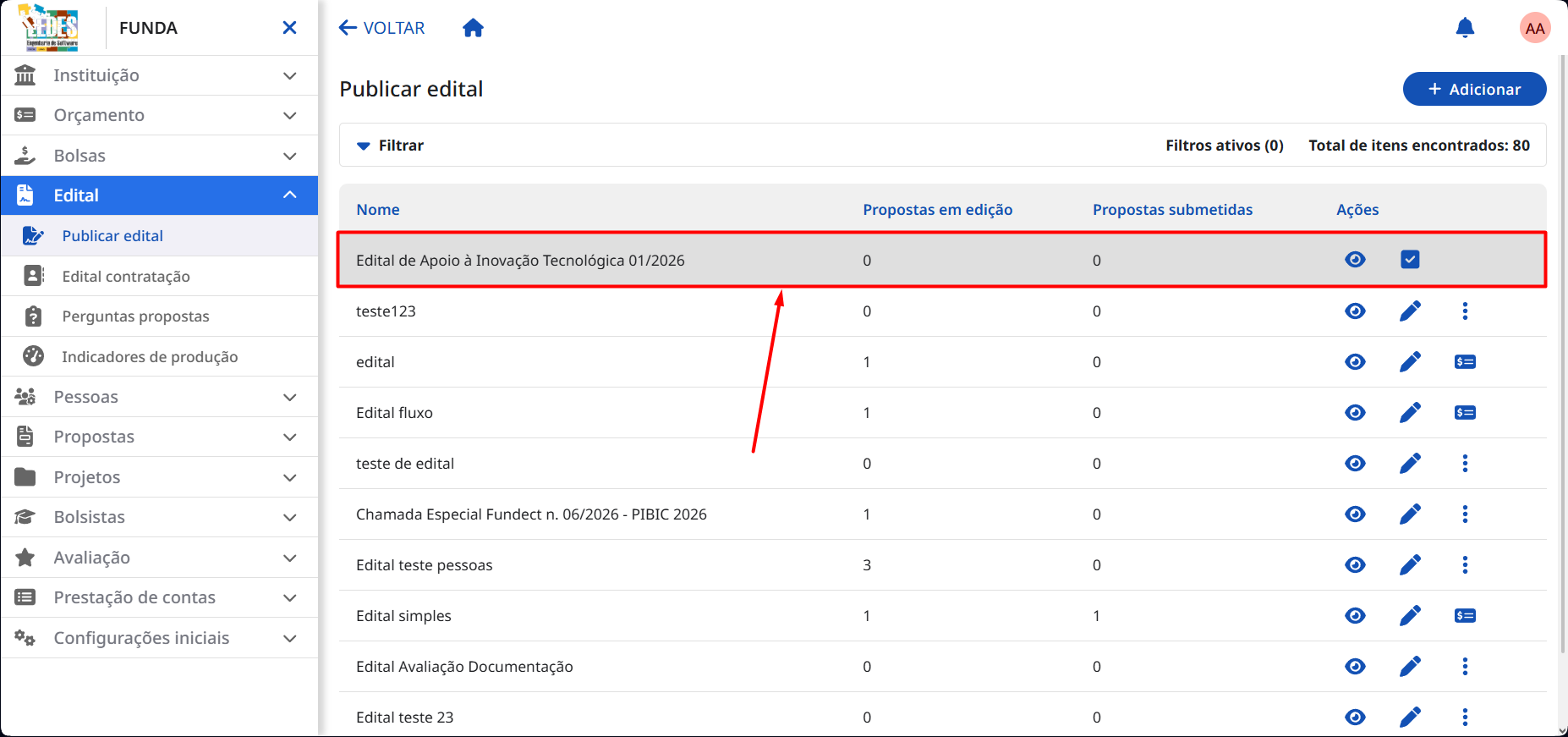Open more options for Edital teste pessoas
Screen dimensions: 1568x737
pos(1465,565)
